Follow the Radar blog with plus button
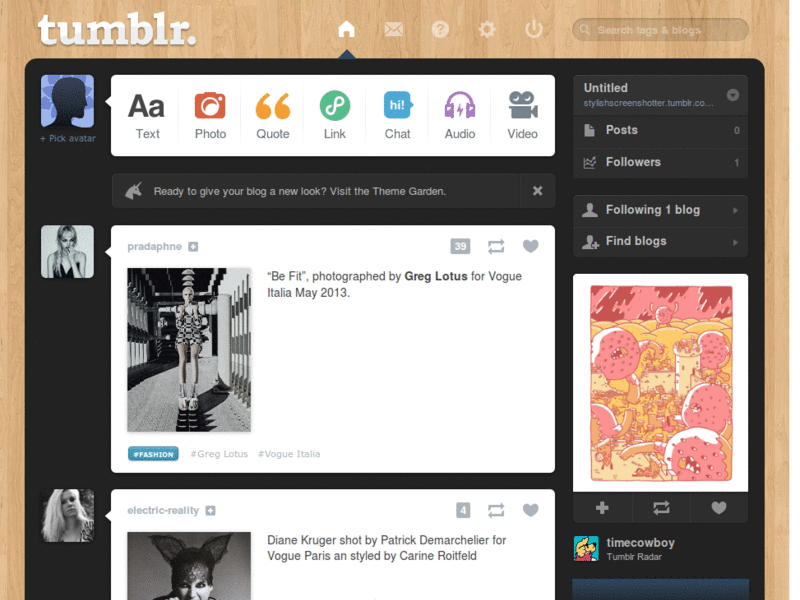Image resolution: width=800 pixels, height=600 pixels. coord(602,508)
